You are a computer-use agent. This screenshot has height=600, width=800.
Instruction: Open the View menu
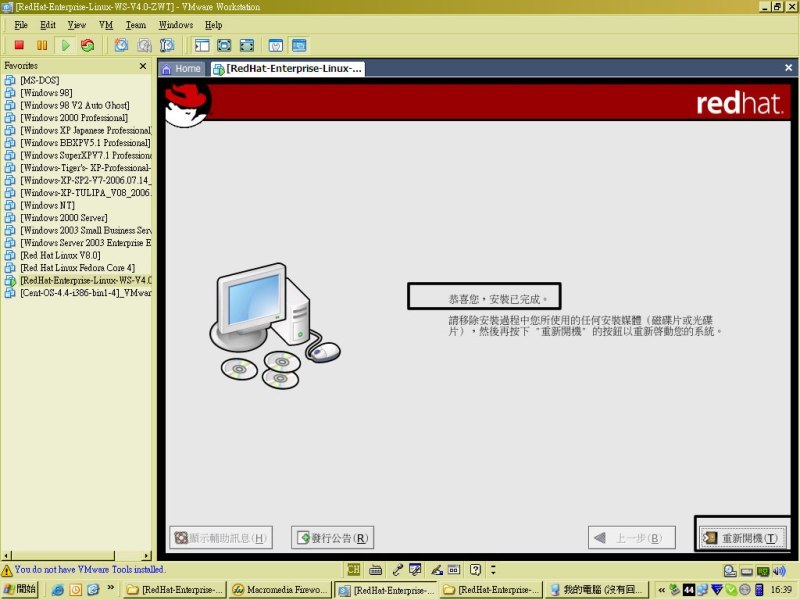point(77,25)
